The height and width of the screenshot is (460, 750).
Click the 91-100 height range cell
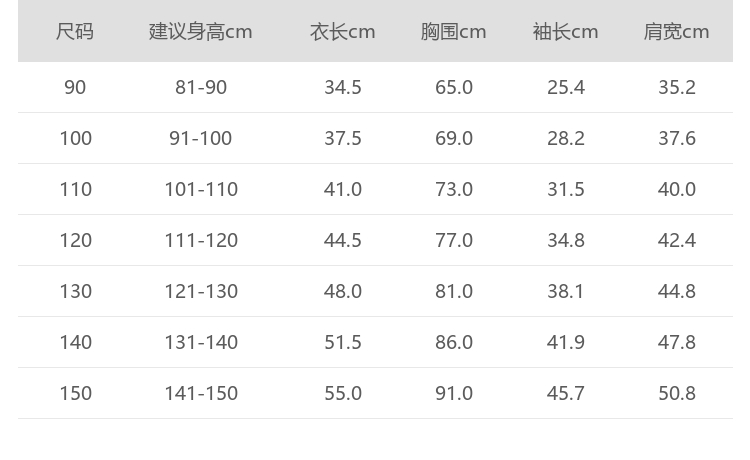point(201,138)
